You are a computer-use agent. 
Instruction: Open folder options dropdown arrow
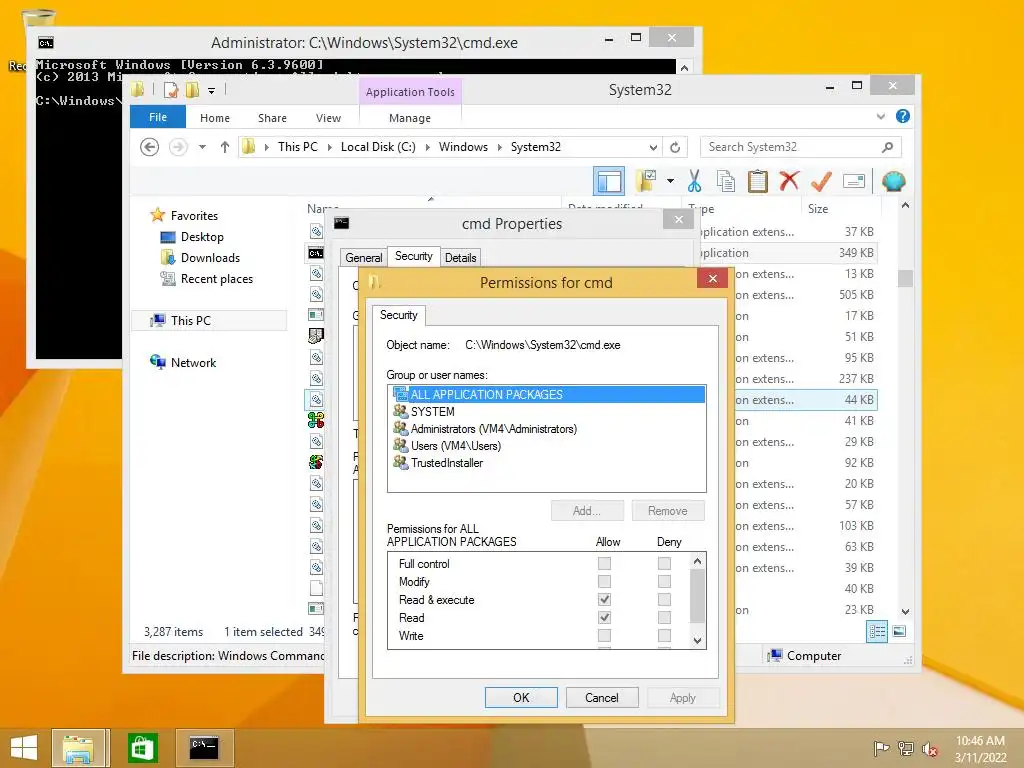pos(671,181)
